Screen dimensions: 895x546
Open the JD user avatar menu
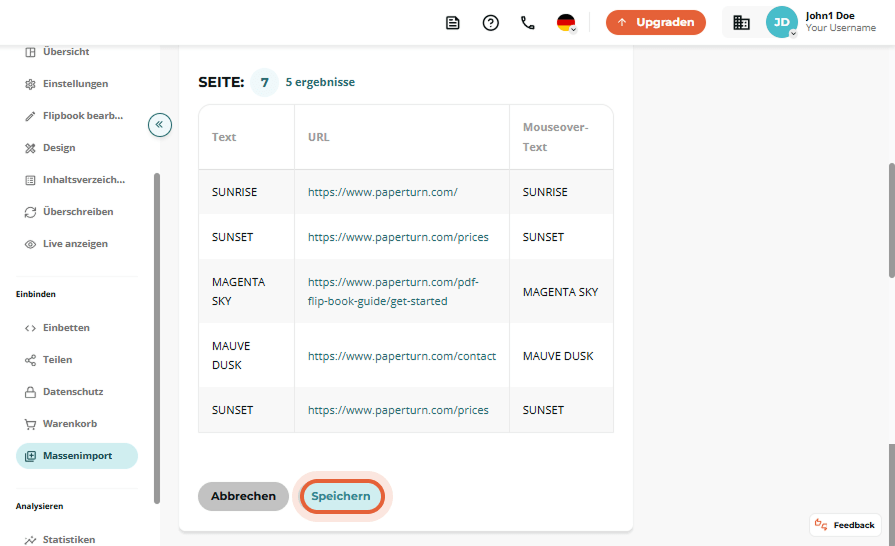point(781,22)
